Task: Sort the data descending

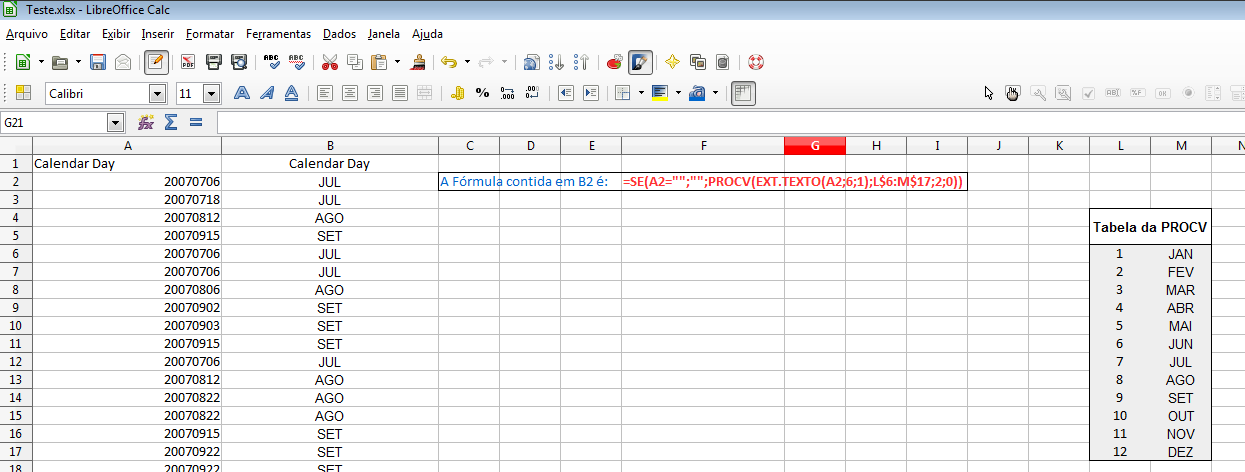Action: point(582,62)
